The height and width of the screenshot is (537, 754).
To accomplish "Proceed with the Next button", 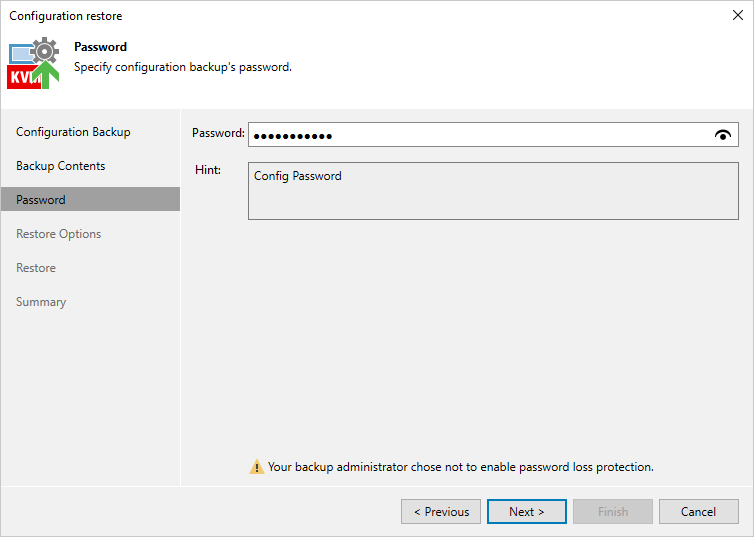I will (526, 512).
